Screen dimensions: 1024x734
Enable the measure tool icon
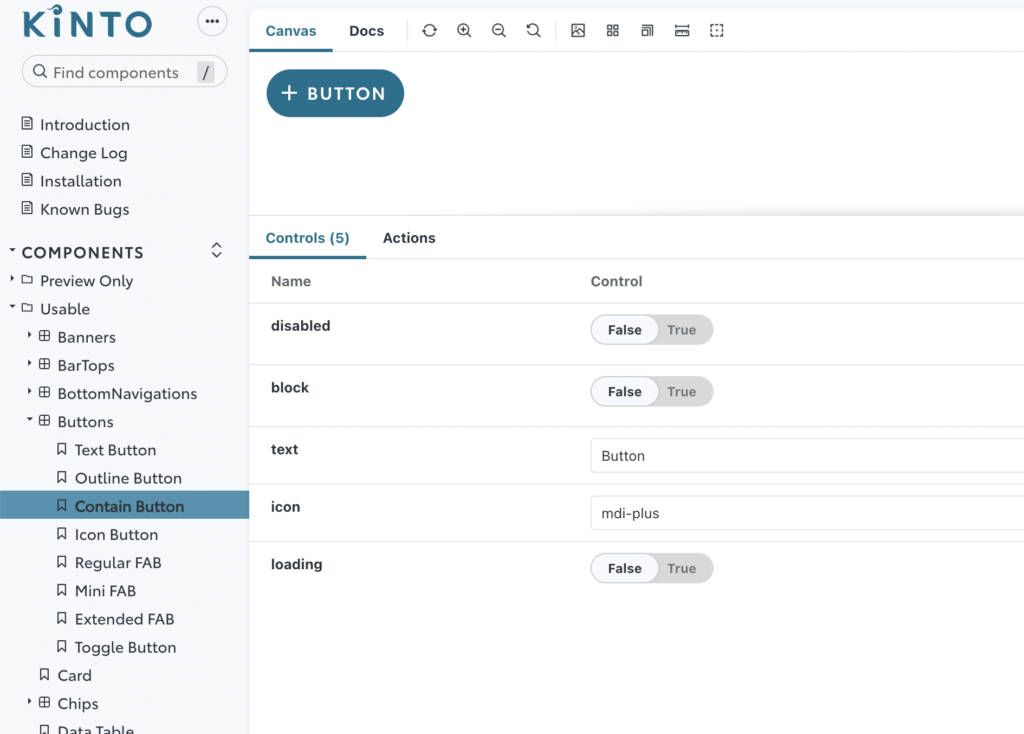click(682, 31)
